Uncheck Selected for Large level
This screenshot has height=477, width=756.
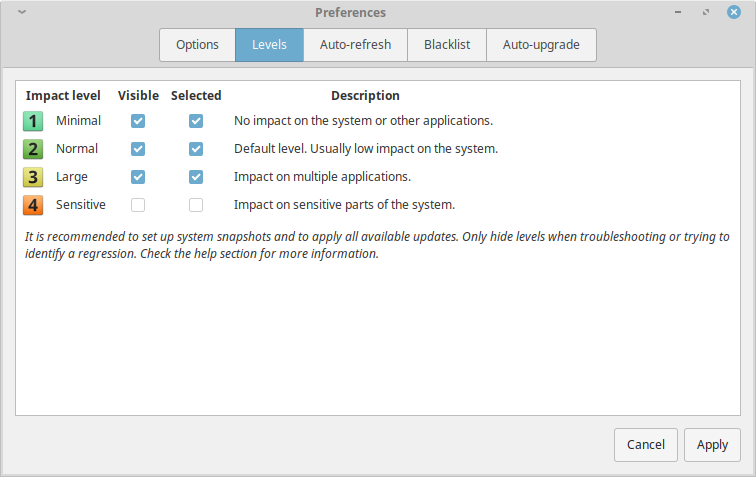pos(196,177)
